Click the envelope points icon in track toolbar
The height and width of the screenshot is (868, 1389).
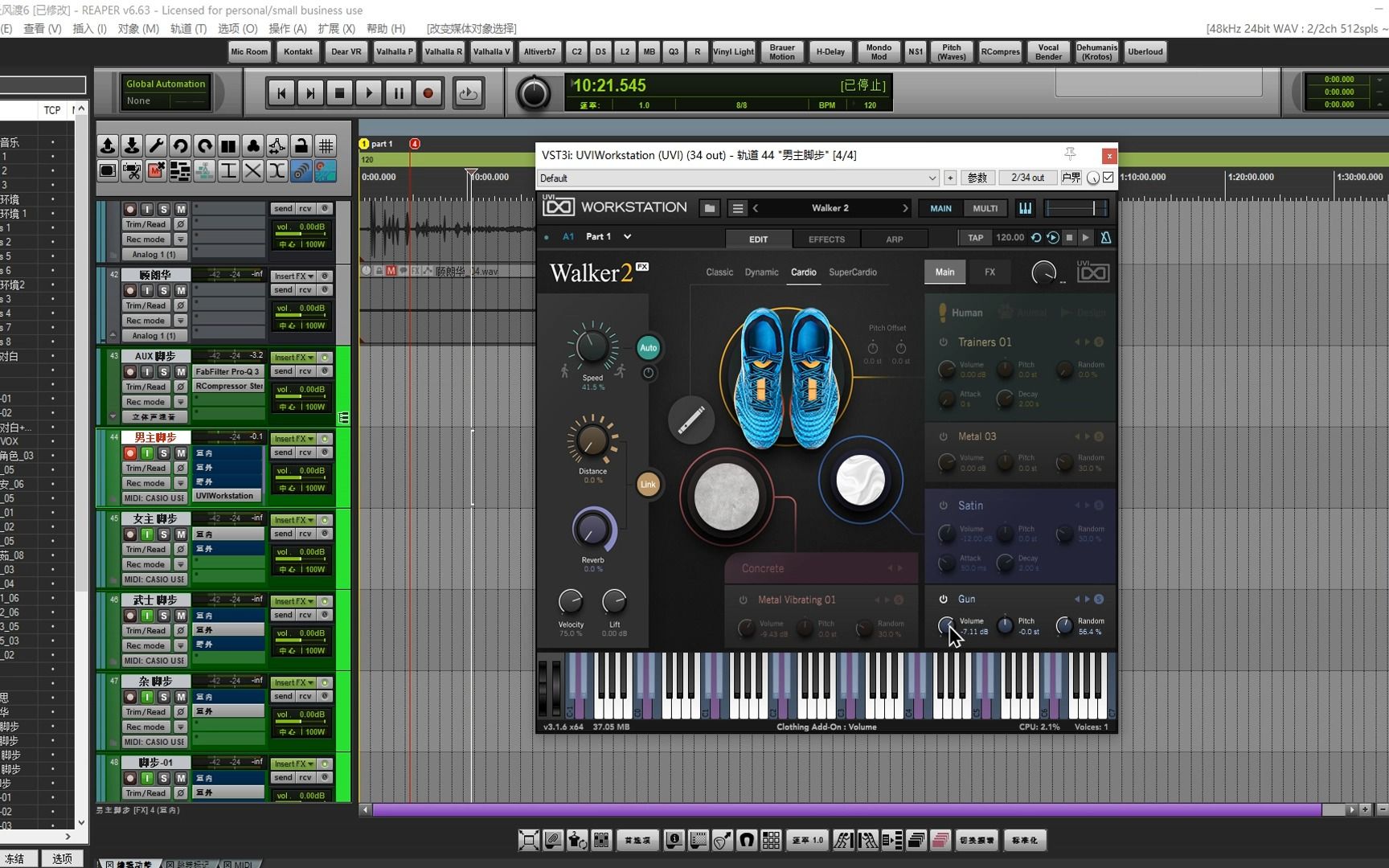tap(277, 145)
